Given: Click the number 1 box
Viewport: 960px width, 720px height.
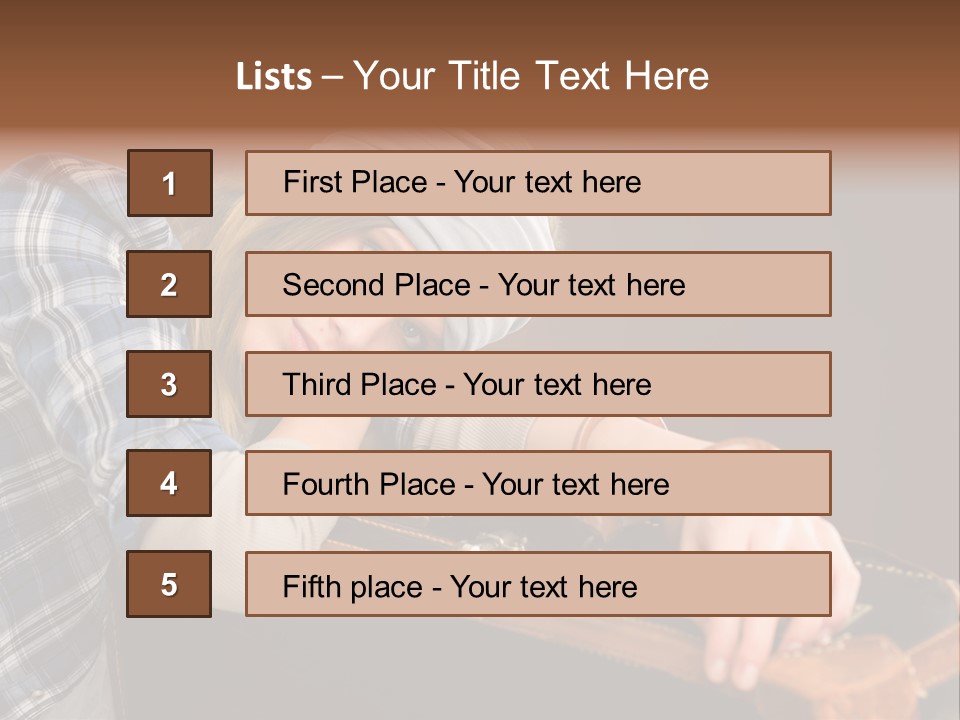Looking at the screenshot, I should [170, 182].
